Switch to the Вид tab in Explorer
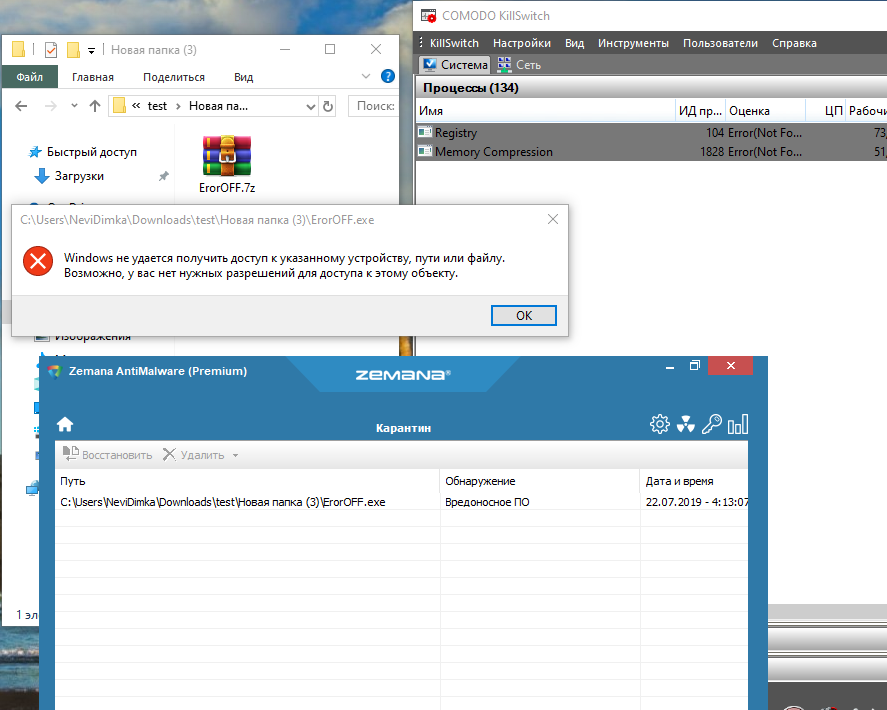The height and width of the screenshot is (710, 887). pos(244,77)
